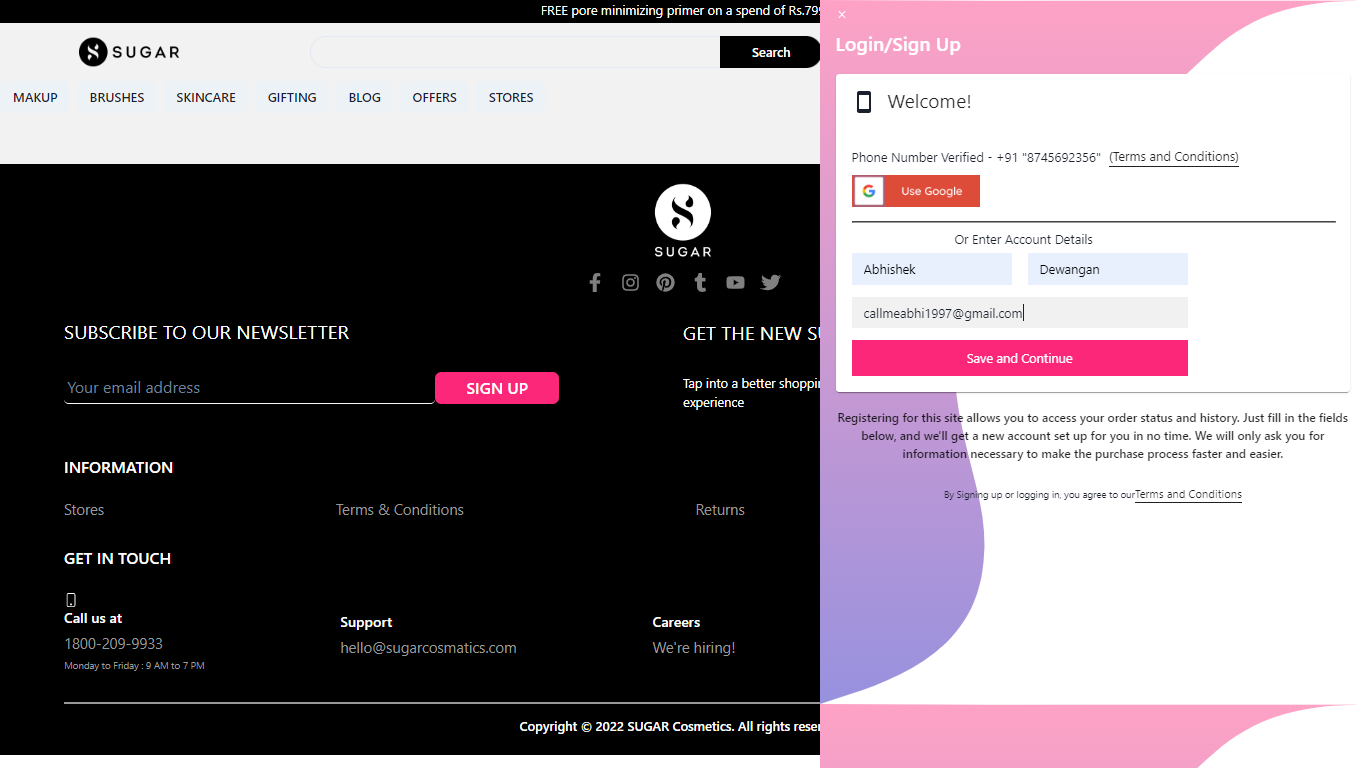Click phone number 1800-209-9933

pos(113,644)
